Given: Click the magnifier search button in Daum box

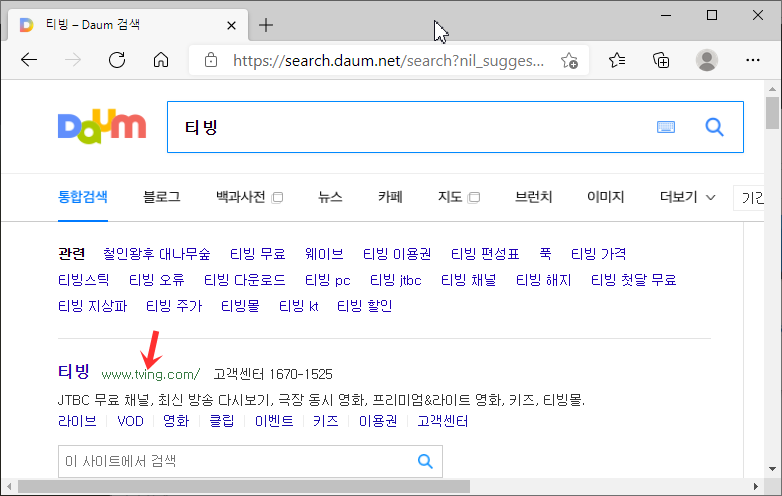Looking at the screenshot, I should [714, 127].
